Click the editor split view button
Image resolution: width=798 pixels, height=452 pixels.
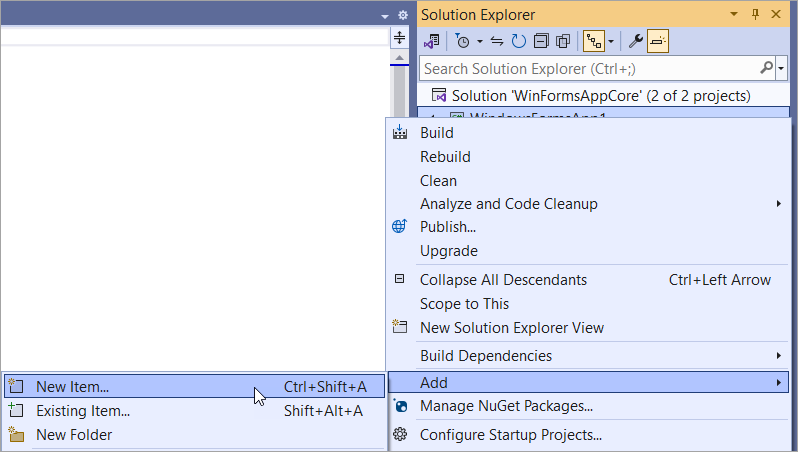click(x=400, y=37)
